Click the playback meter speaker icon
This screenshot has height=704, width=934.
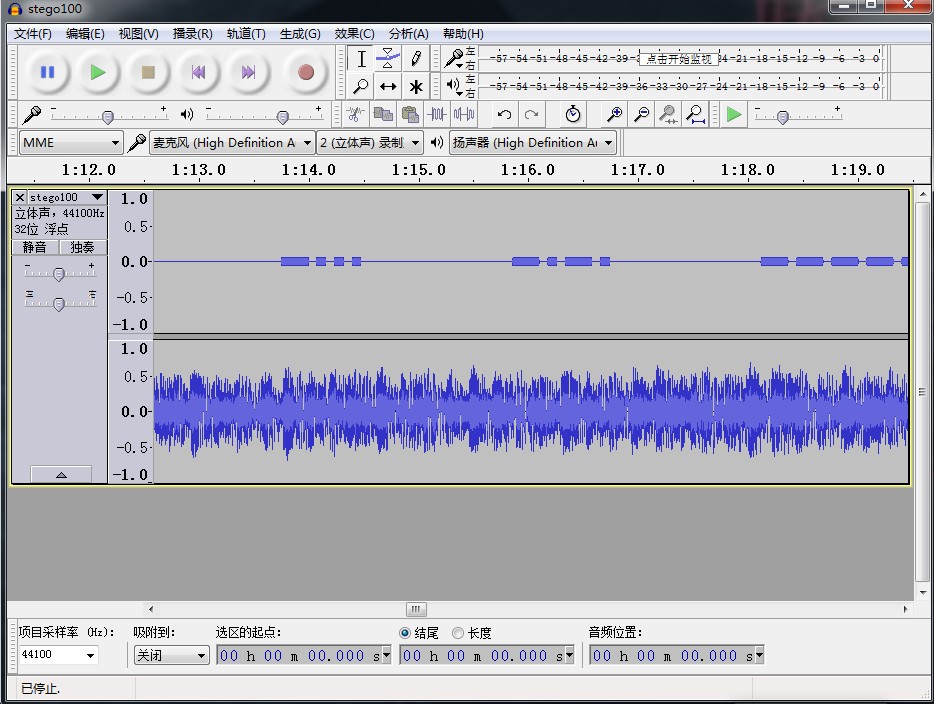coord(454,86)
